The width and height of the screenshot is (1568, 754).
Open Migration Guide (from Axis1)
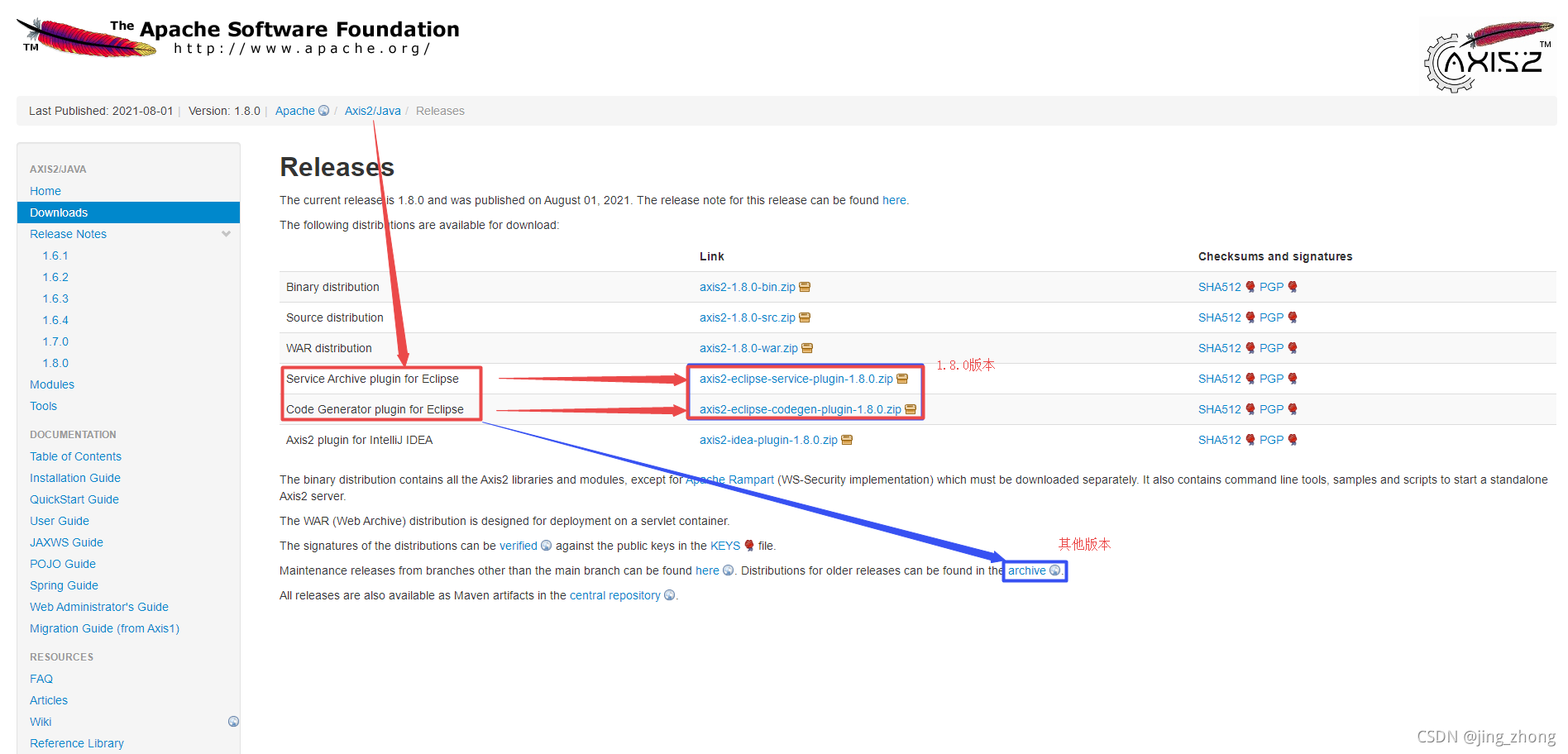click(104, 628)
